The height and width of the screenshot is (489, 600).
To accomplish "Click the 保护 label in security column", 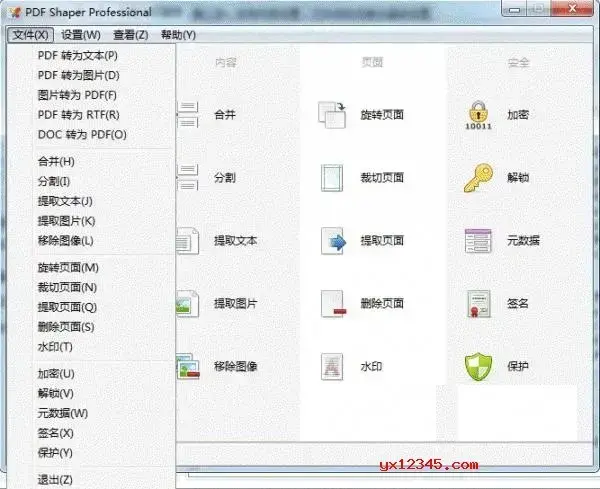I will click(518, 367).
